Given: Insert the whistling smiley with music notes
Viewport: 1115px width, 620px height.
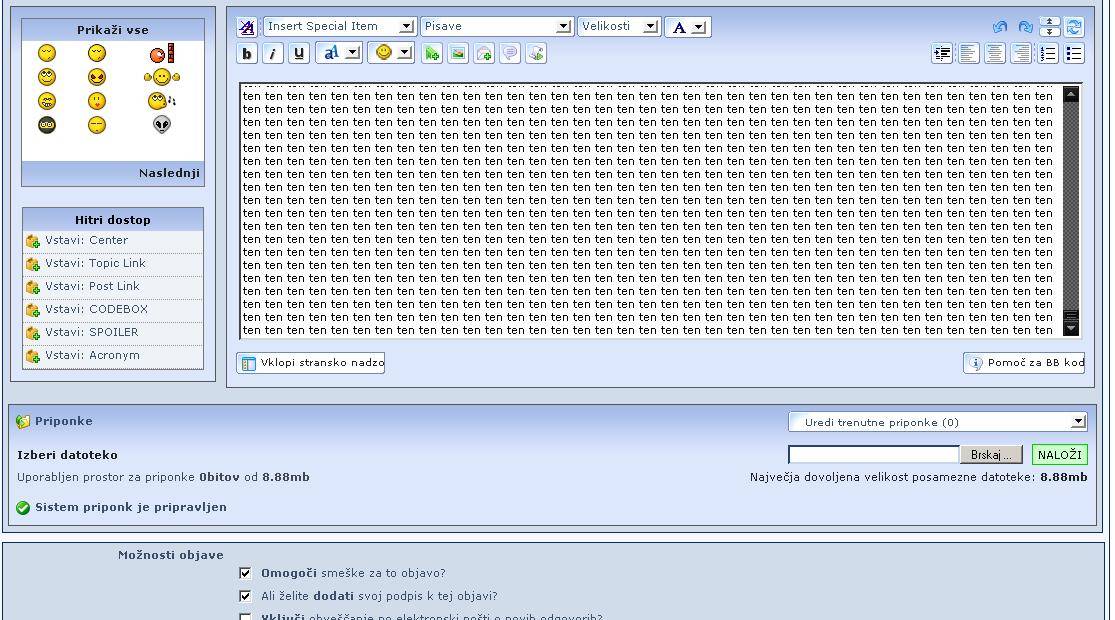Looking at the screenshot, I should 161,101.
